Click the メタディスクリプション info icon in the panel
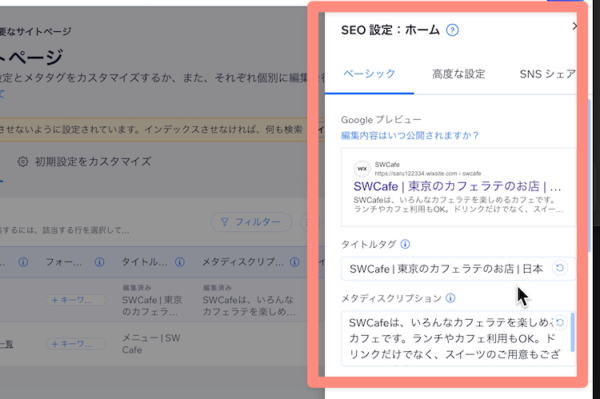600x399 pixels. click(451, 298)
